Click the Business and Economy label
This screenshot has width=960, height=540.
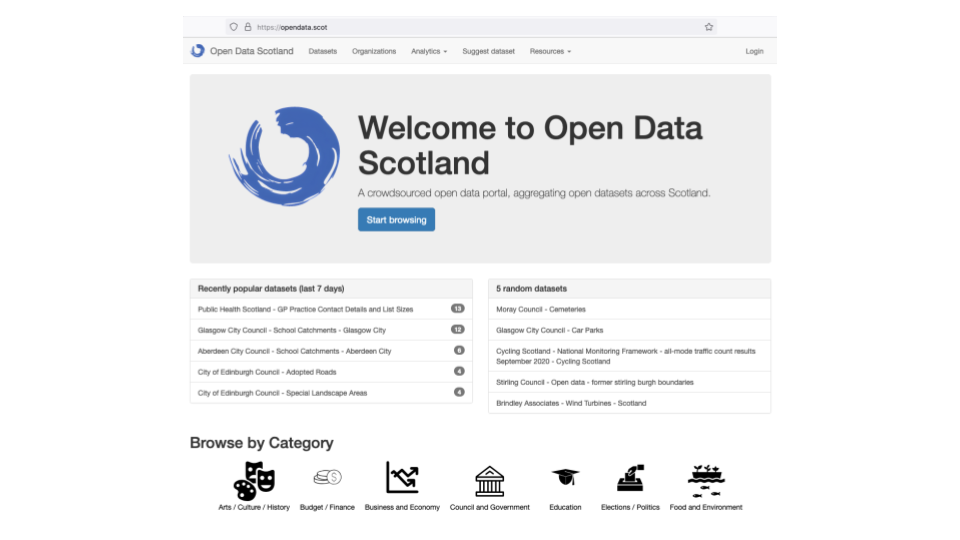(402, 507)
